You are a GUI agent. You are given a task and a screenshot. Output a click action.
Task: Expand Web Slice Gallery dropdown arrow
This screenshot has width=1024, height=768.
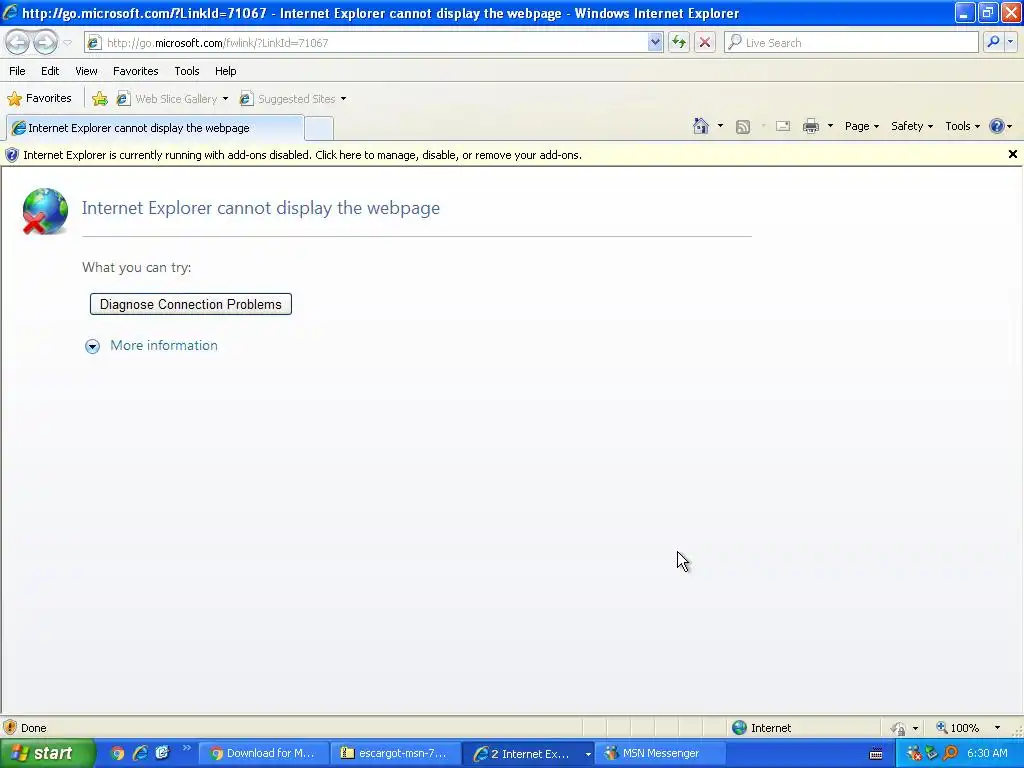click(225, 99)
